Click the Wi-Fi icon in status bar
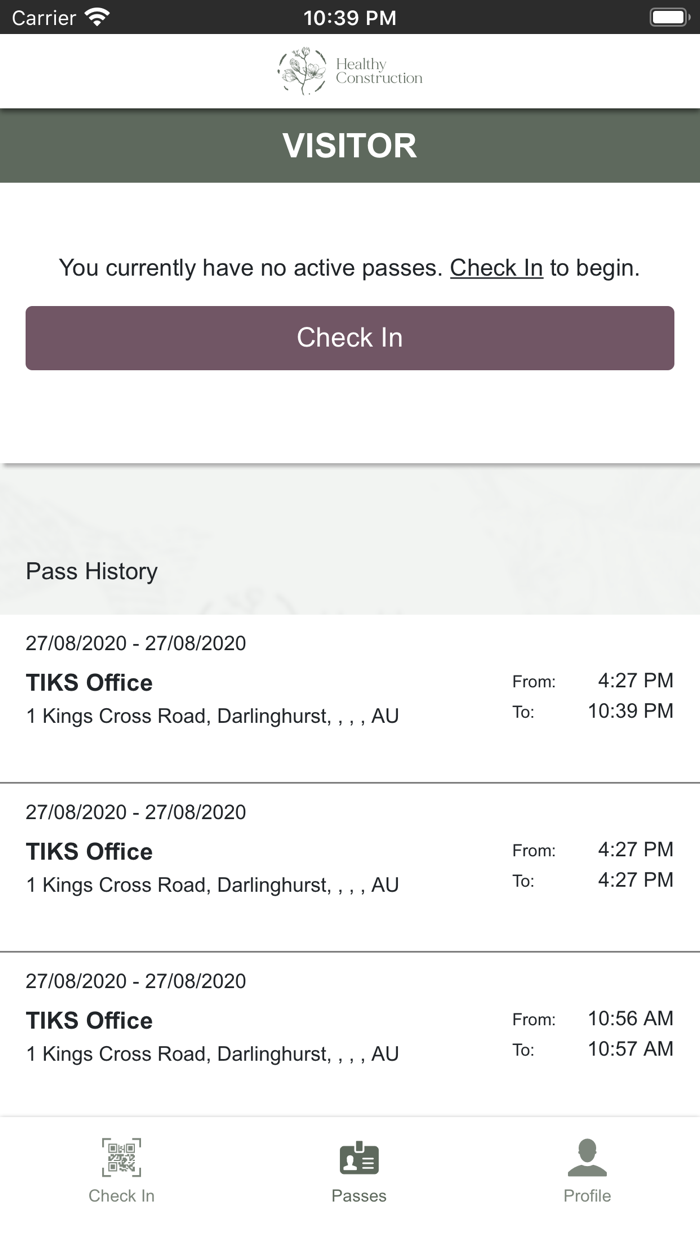This screenshot has width=700, height=1244. (97, 17)
